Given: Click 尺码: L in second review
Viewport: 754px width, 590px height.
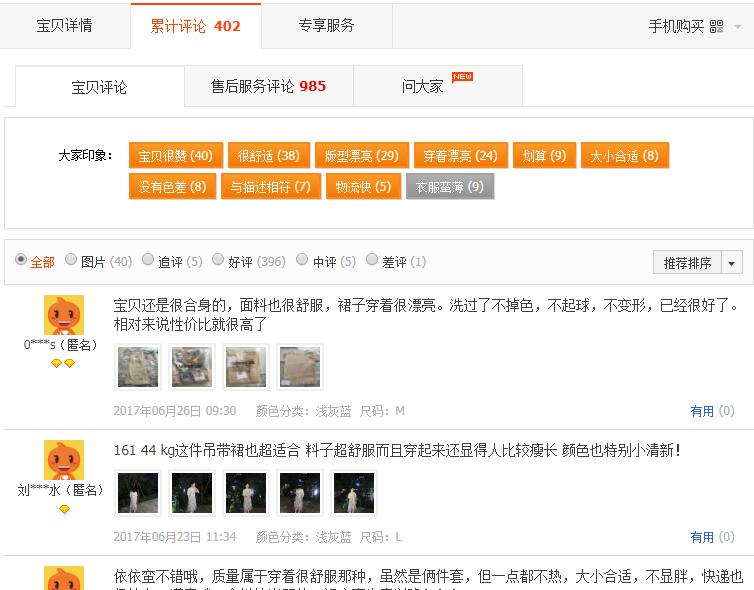Looking at the screenshot, I should (x=381, y=537).
